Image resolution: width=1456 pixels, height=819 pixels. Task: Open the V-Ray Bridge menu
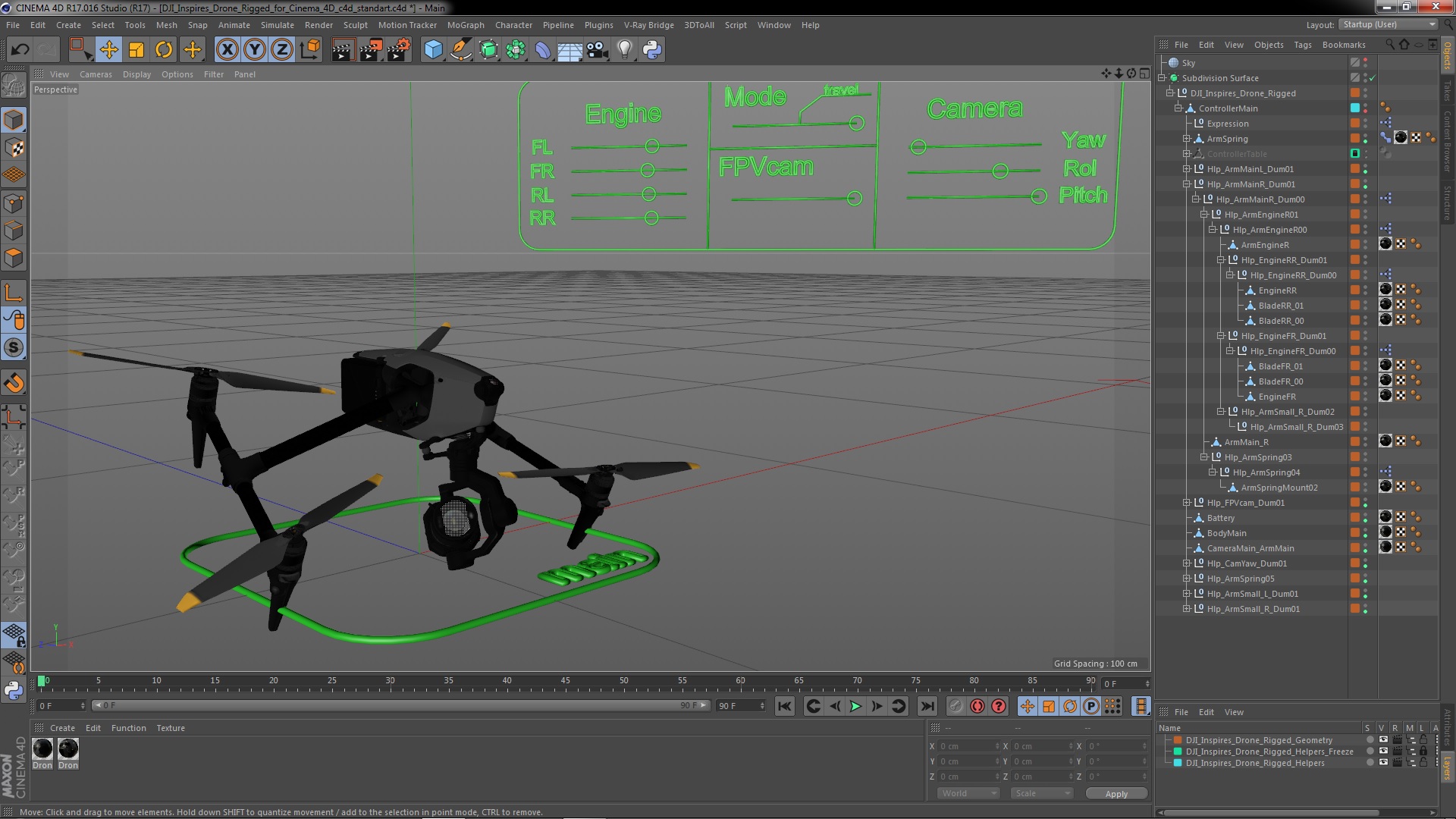(648, 25)
